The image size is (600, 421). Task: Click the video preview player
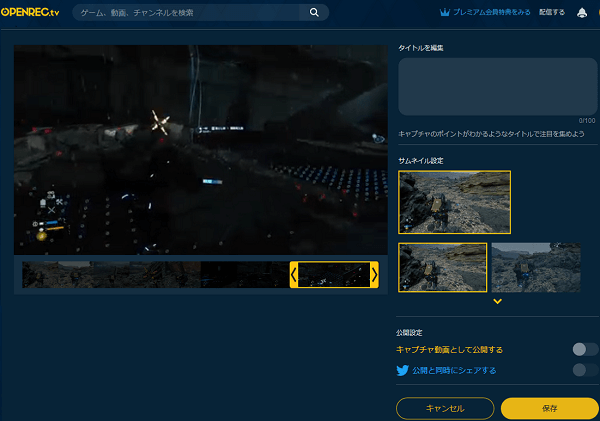tap(201, 150)
